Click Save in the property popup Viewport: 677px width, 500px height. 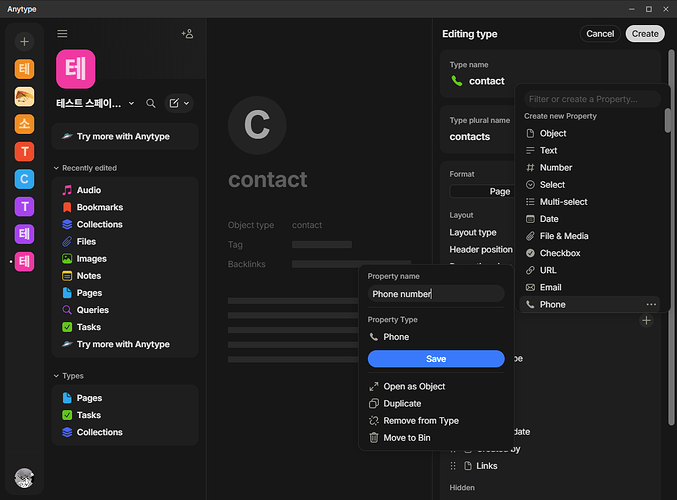436,359
